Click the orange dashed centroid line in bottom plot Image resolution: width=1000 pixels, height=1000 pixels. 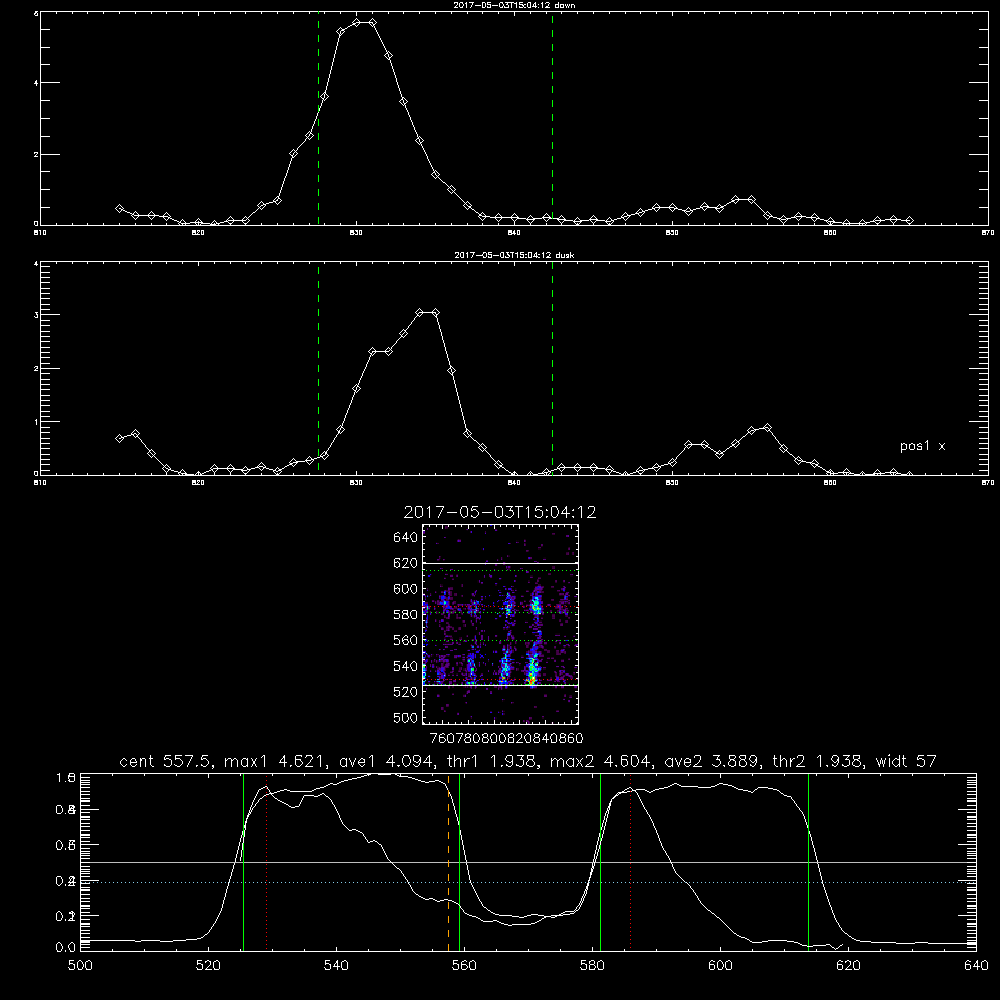click(448, 862)
